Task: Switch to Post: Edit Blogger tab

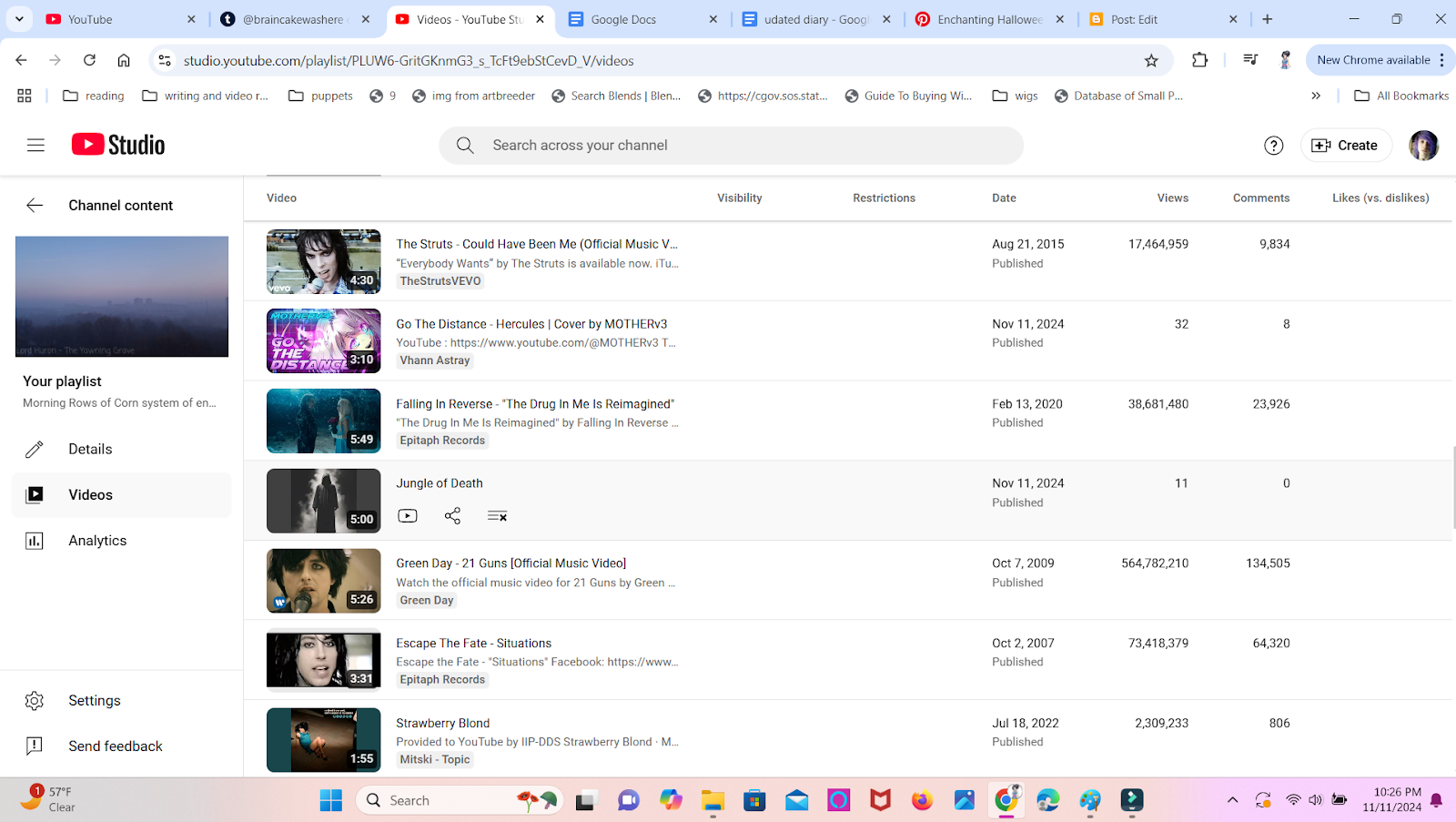Action: pos(1163,19)
